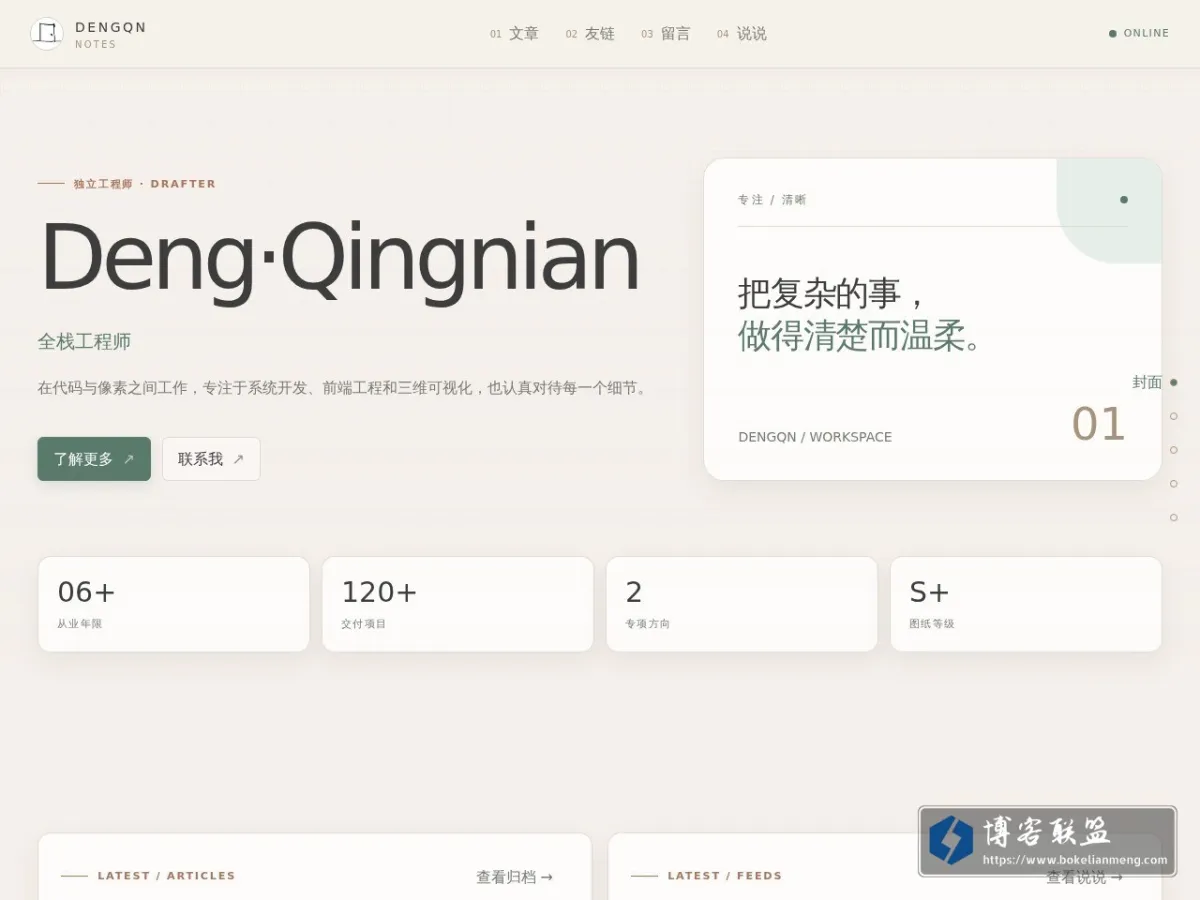Click the 联系我 button
Screen dimensions: 1200x900
pos(211,459)
